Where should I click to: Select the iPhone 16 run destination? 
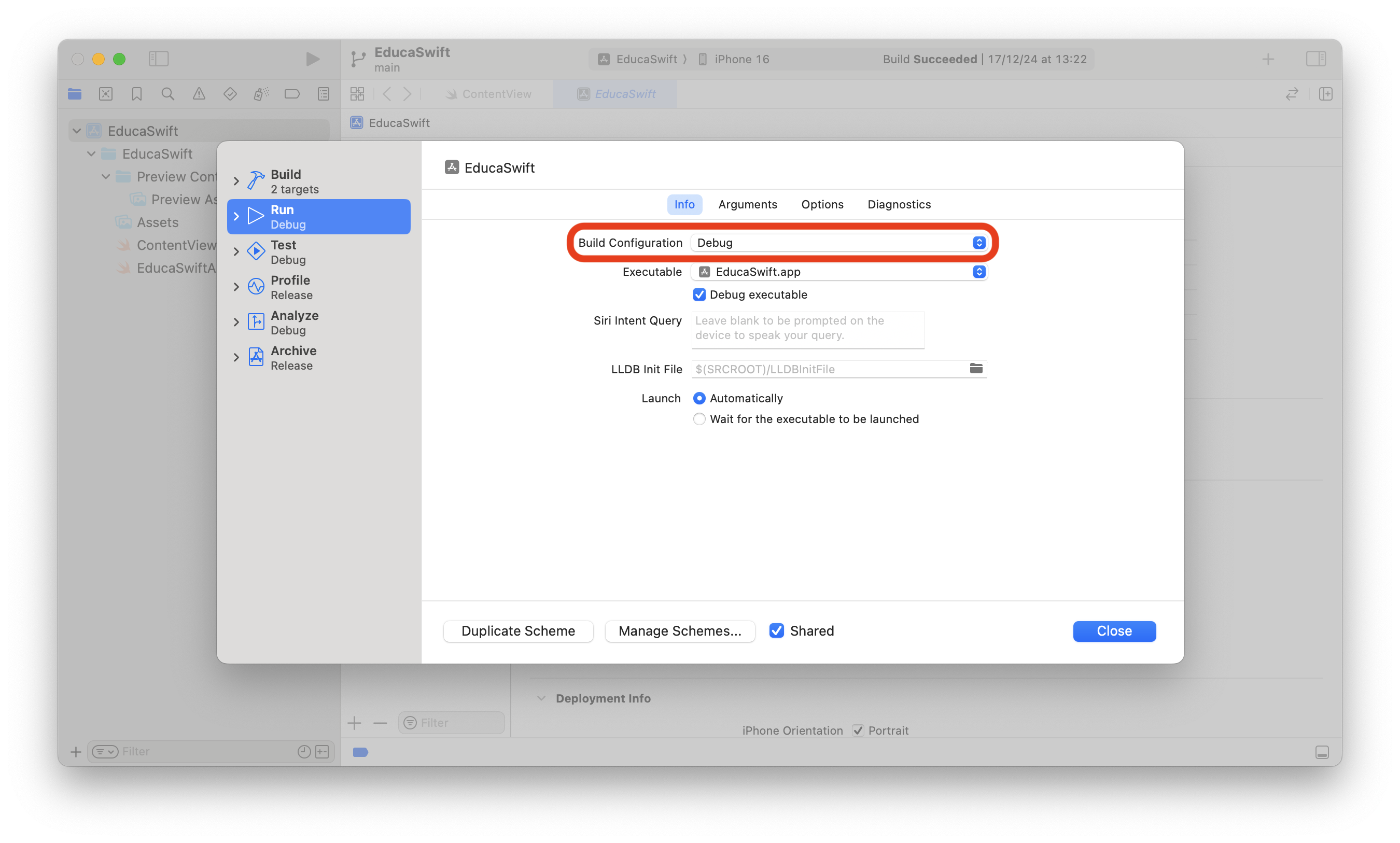point(733,59)
